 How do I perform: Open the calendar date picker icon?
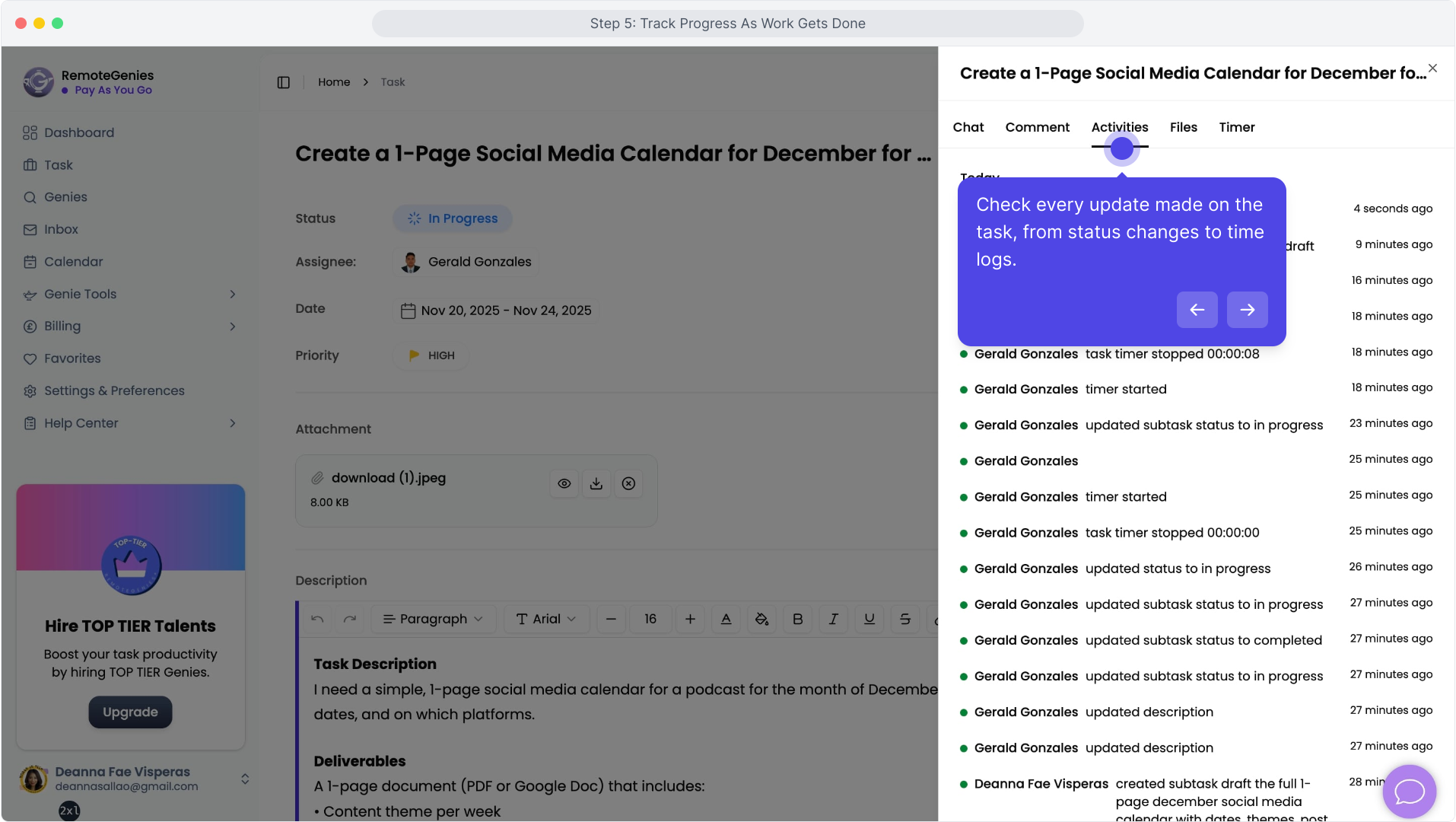[x=409, y=311]
